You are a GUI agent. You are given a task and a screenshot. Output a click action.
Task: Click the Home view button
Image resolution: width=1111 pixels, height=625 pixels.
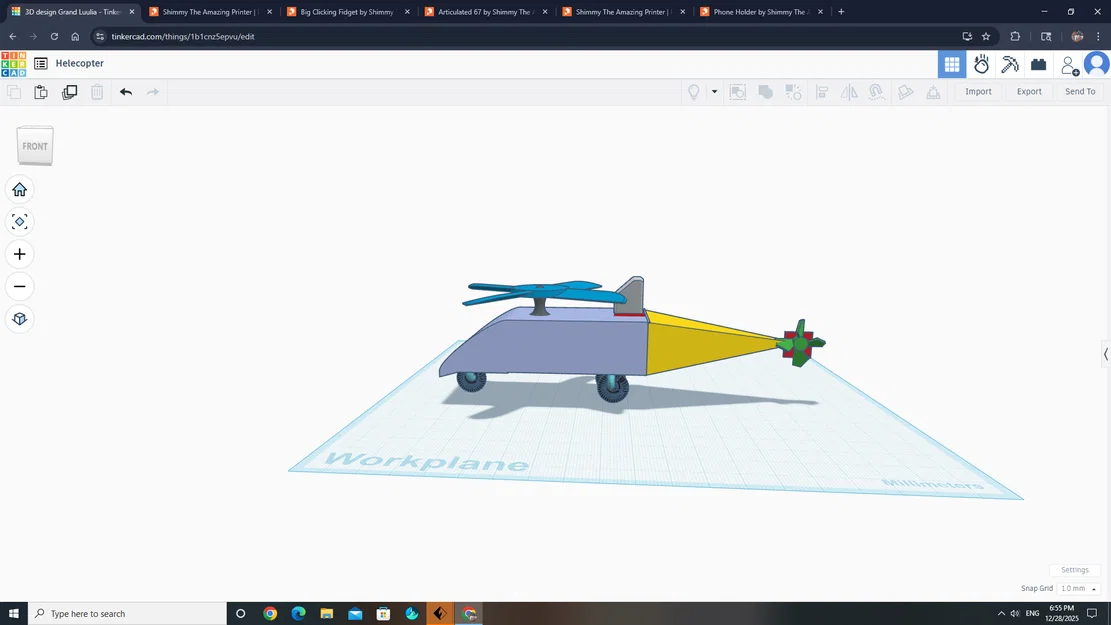[19, 189]
